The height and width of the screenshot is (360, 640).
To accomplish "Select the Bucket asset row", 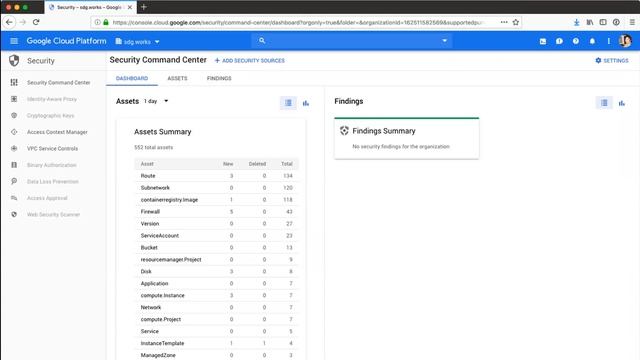I will point(216,247).
